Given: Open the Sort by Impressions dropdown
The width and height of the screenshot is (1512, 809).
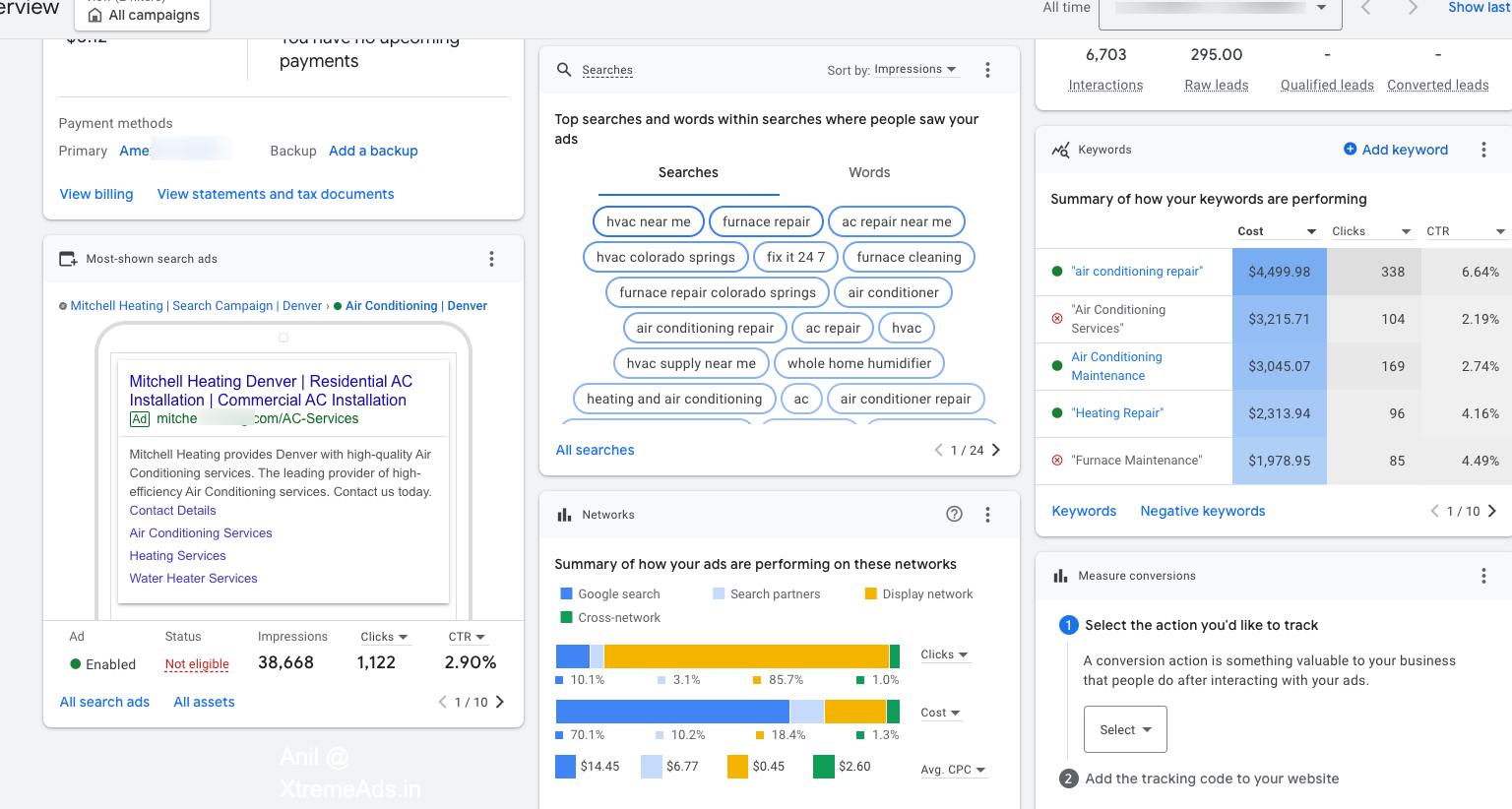Looking at the screenshot, I should click(x=914, y=70).
